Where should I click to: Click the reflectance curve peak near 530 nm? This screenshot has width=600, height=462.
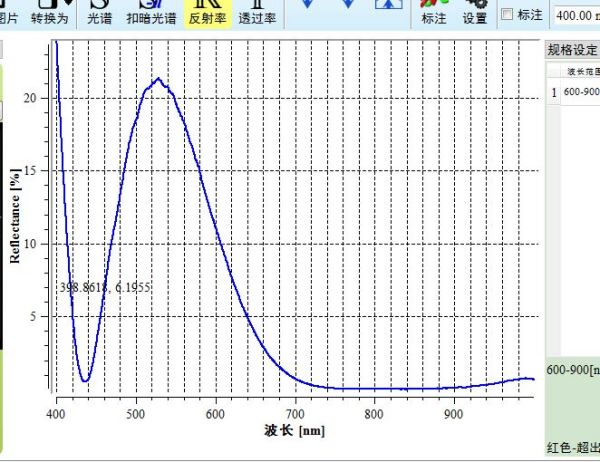158,78
